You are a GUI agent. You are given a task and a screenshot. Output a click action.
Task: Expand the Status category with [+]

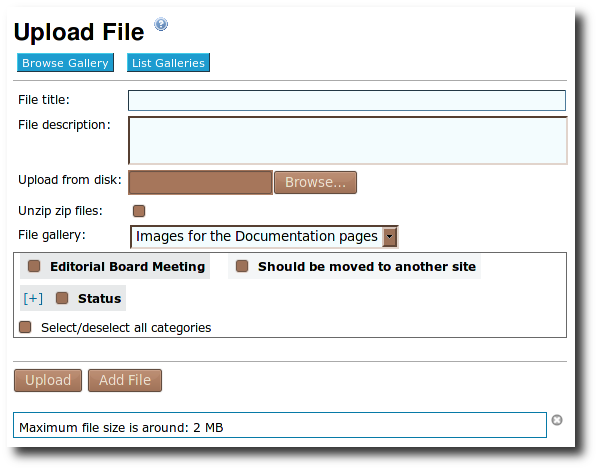pyautogui.click(x=33, y=298)
